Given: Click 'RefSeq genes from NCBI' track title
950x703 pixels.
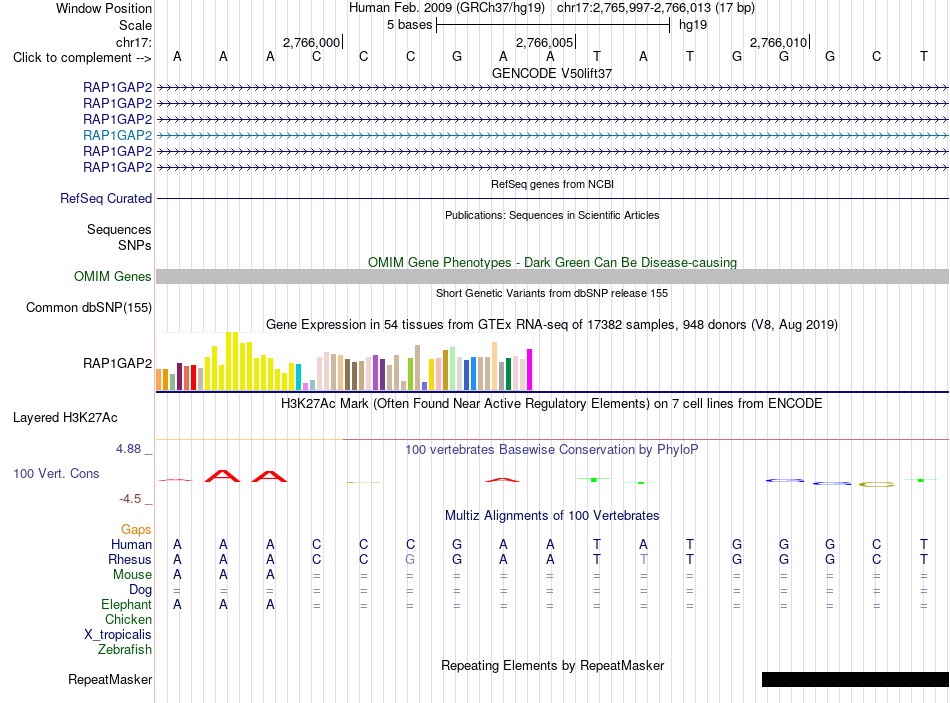Looking at the screenshot, I should tap(552, 184).
